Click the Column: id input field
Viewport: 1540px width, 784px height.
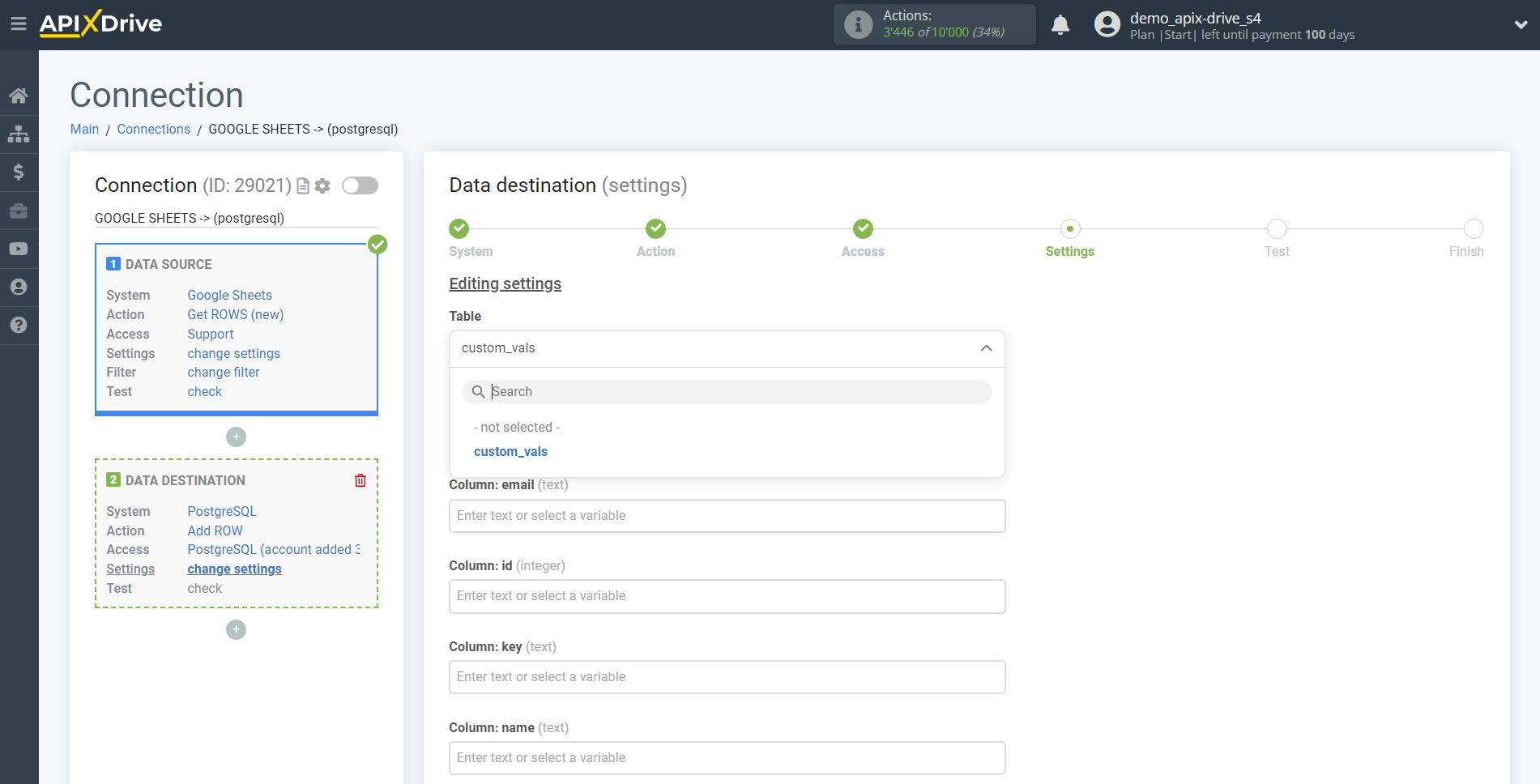tap(727, 596)
